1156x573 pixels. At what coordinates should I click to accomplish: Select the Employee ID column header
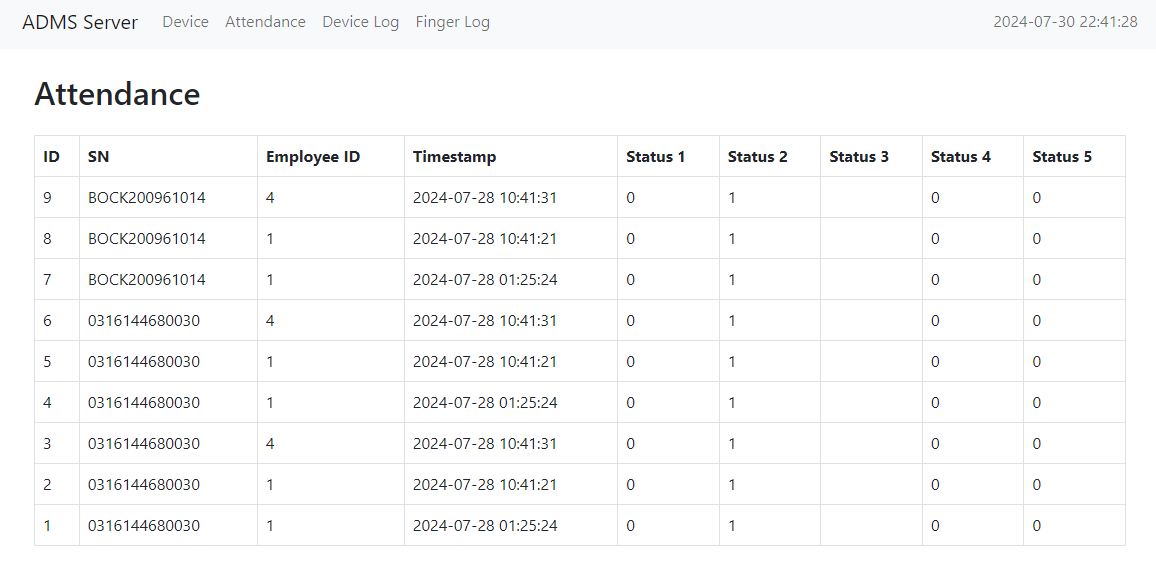[312, 157]
